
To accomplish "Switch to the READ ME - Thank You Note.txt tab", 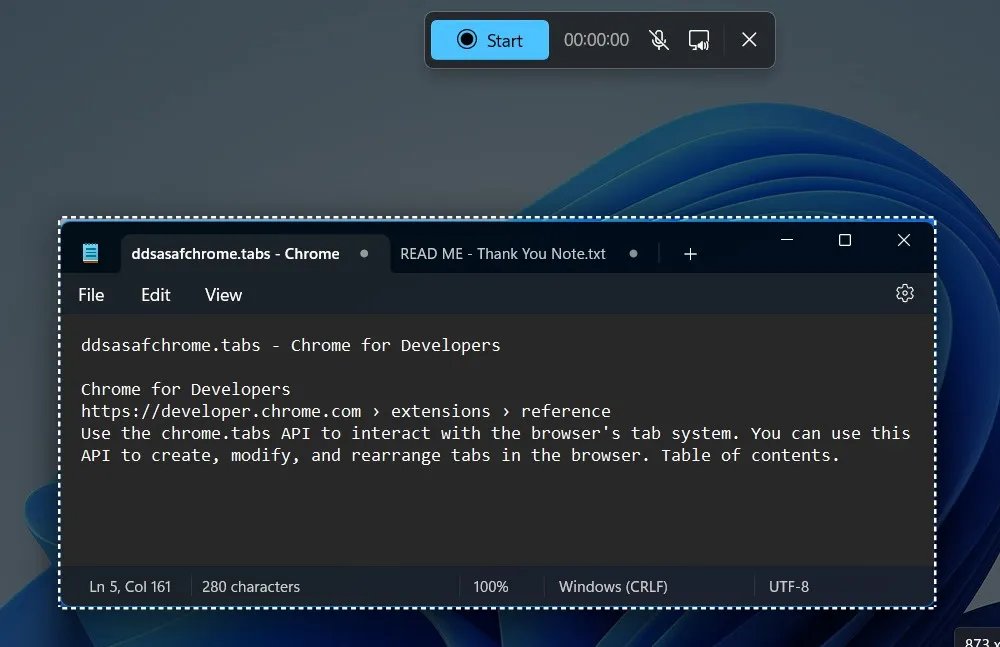I will [x=502, y=254].
